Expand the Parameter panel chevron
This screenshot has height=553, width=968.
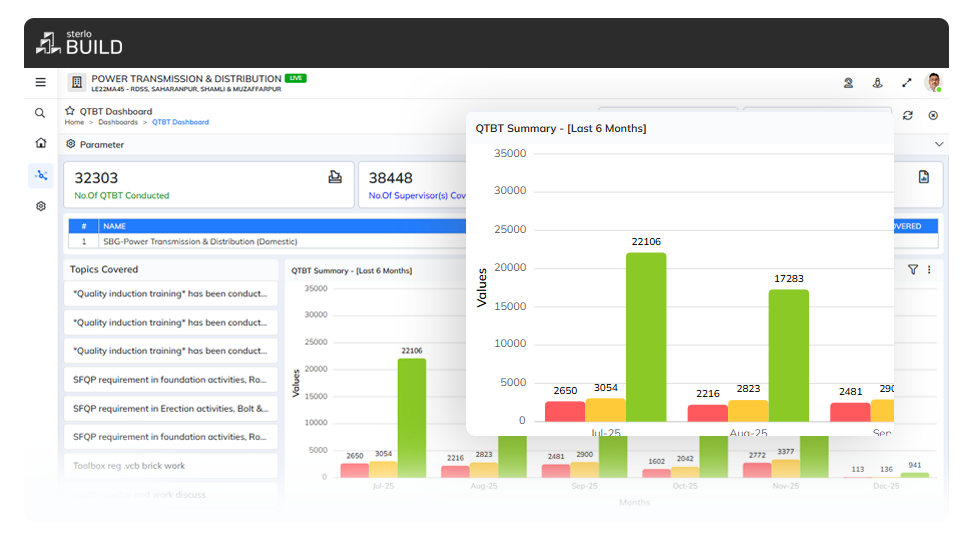938,145
